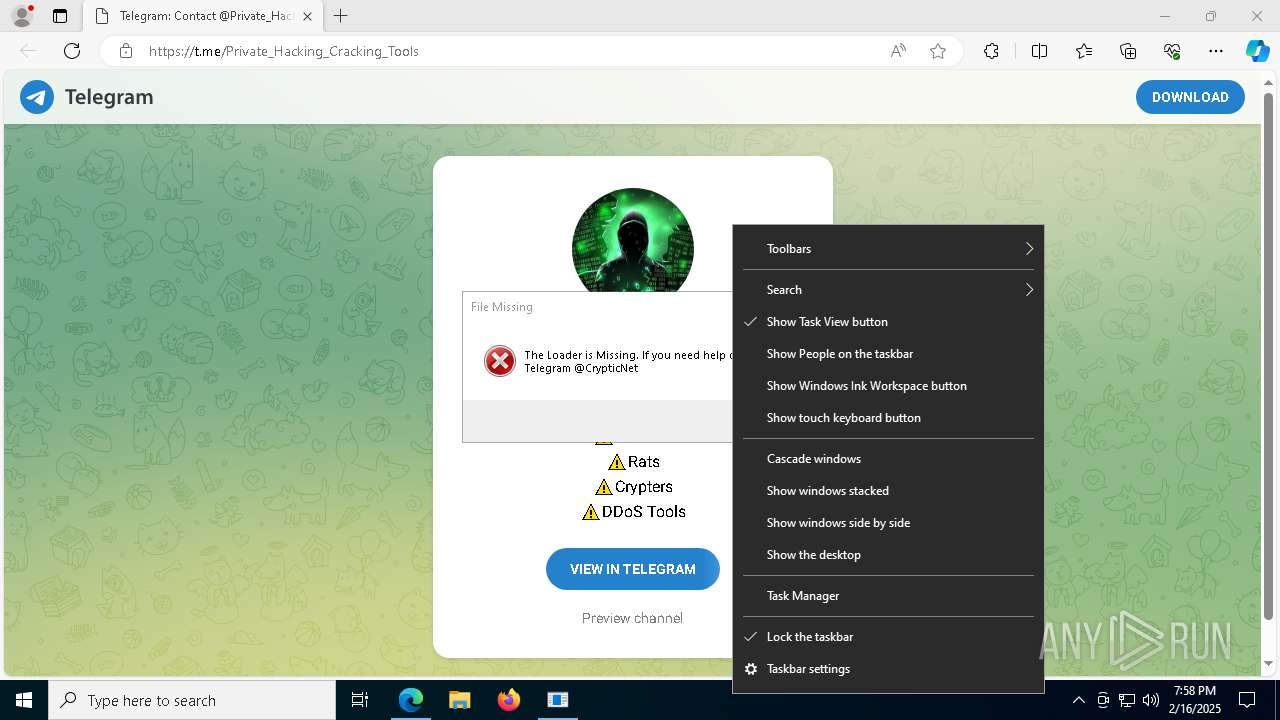The image size is (1280, 720).
Task: Enable Show touch keyboard button
Action: [x=888, y=418]
